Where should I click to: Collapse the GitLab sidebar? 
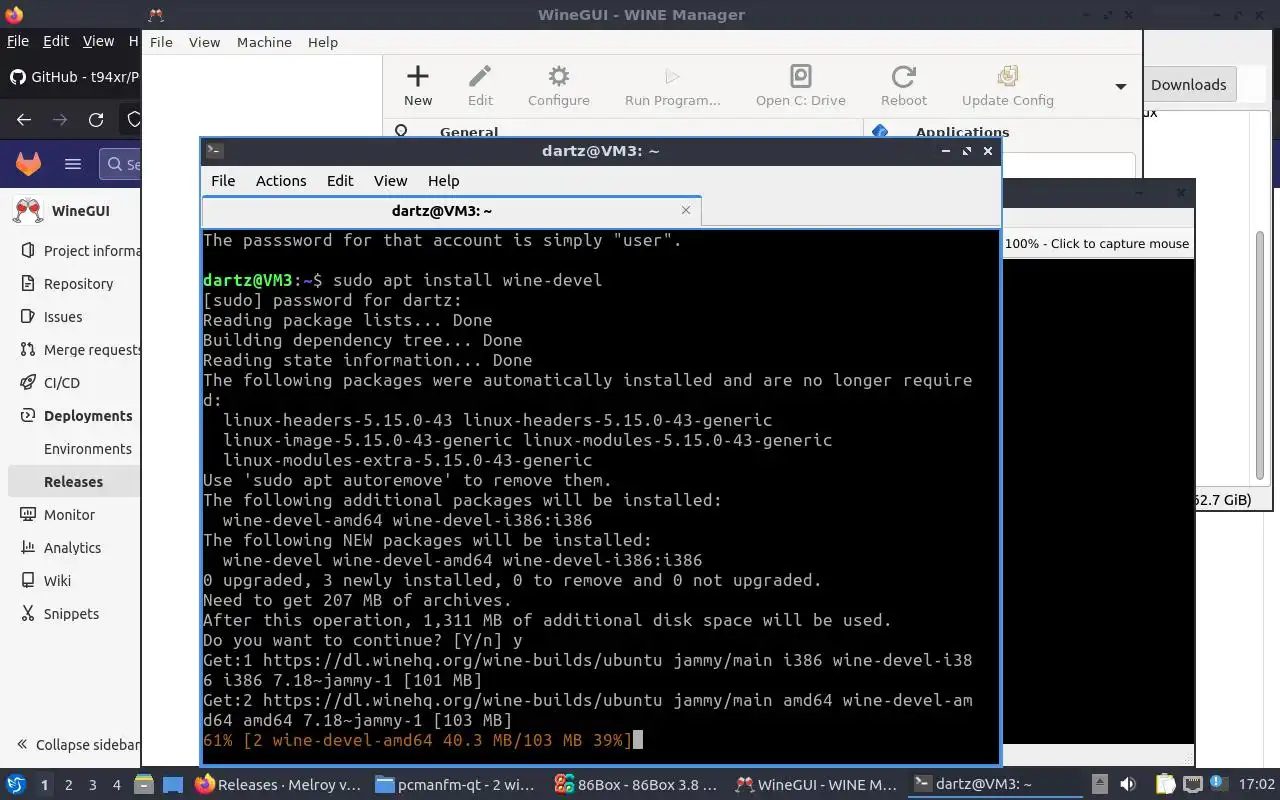[x=78, y=745]
